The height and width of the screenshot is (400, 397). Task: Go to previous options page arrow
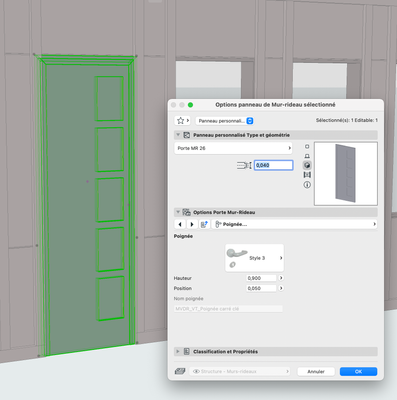point(180,224)
